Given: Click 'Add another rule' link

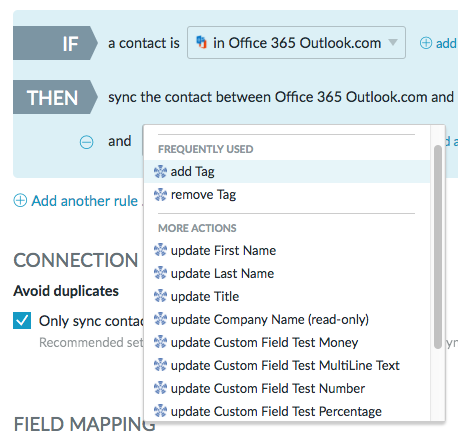Looking at the screenshot, I should (x=85, y=201).
